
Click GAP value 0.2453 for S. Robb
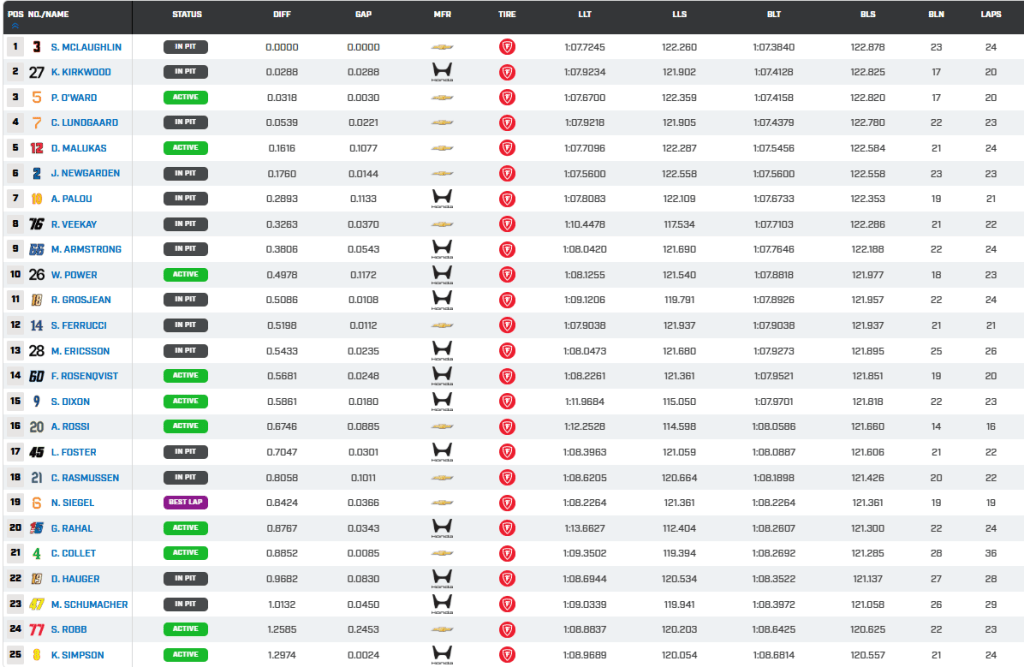pos(363,630)
